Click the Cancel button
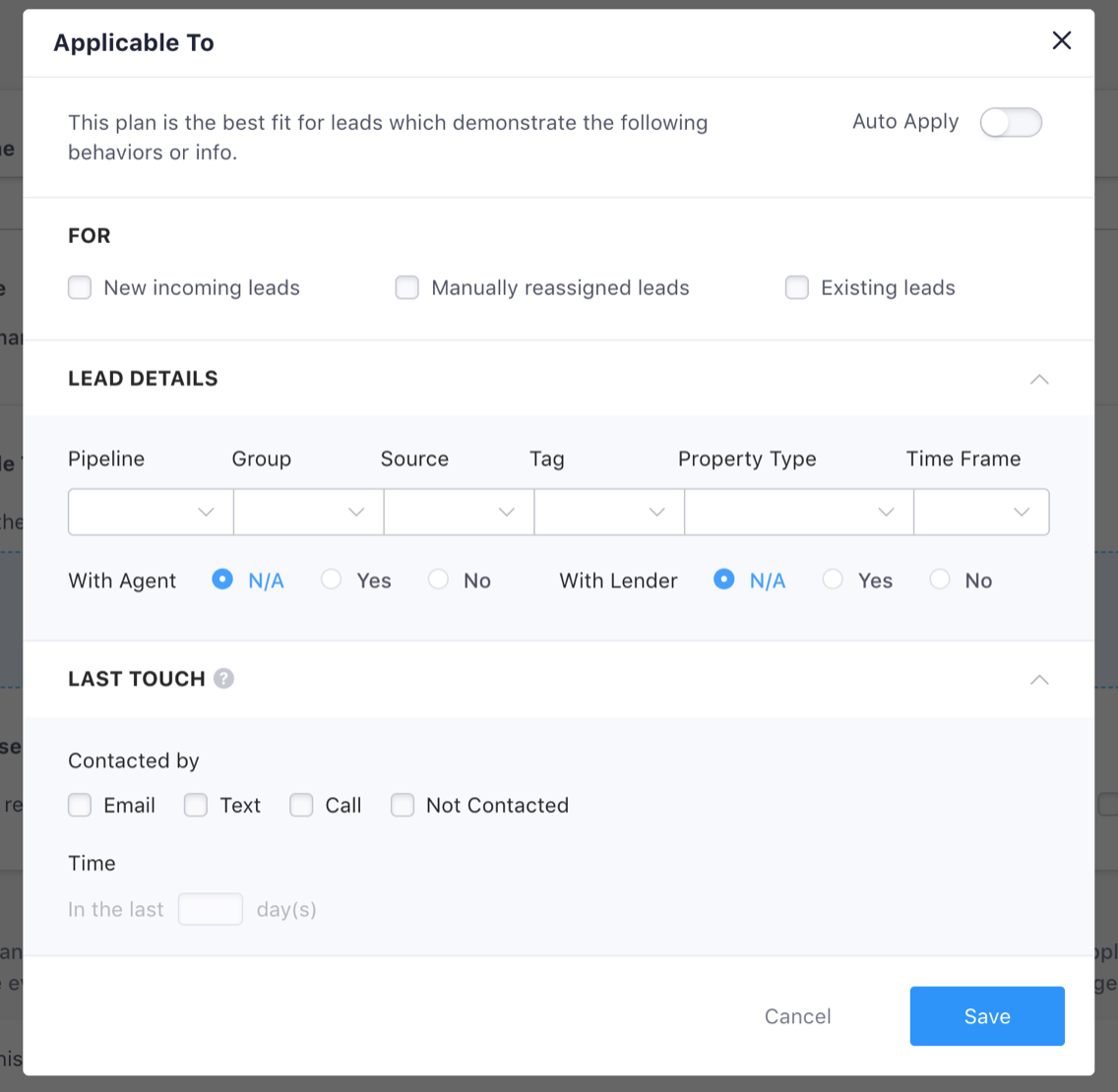This screenshot has width=1118, height=1092. pos(797,1016)
